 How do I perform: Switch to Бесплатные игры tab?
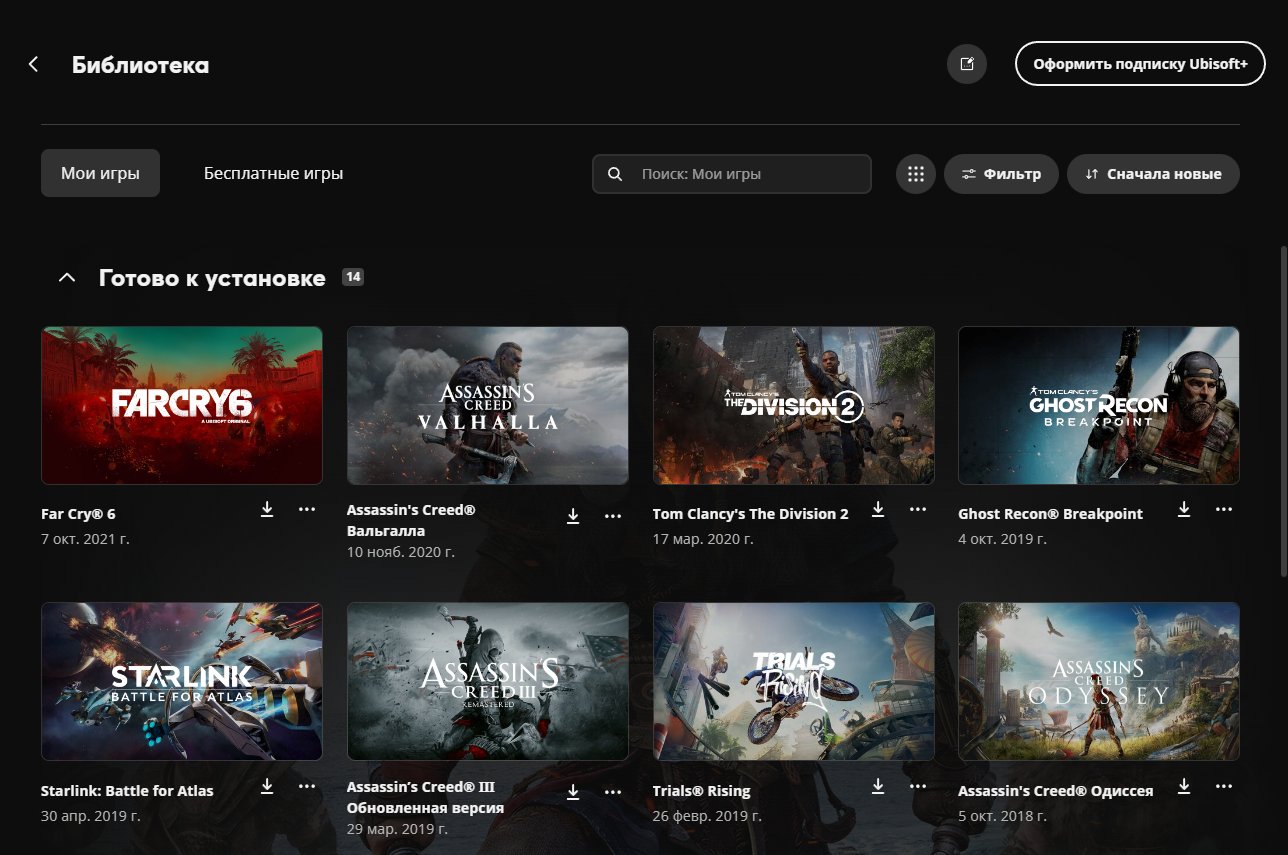pos(273,174)
